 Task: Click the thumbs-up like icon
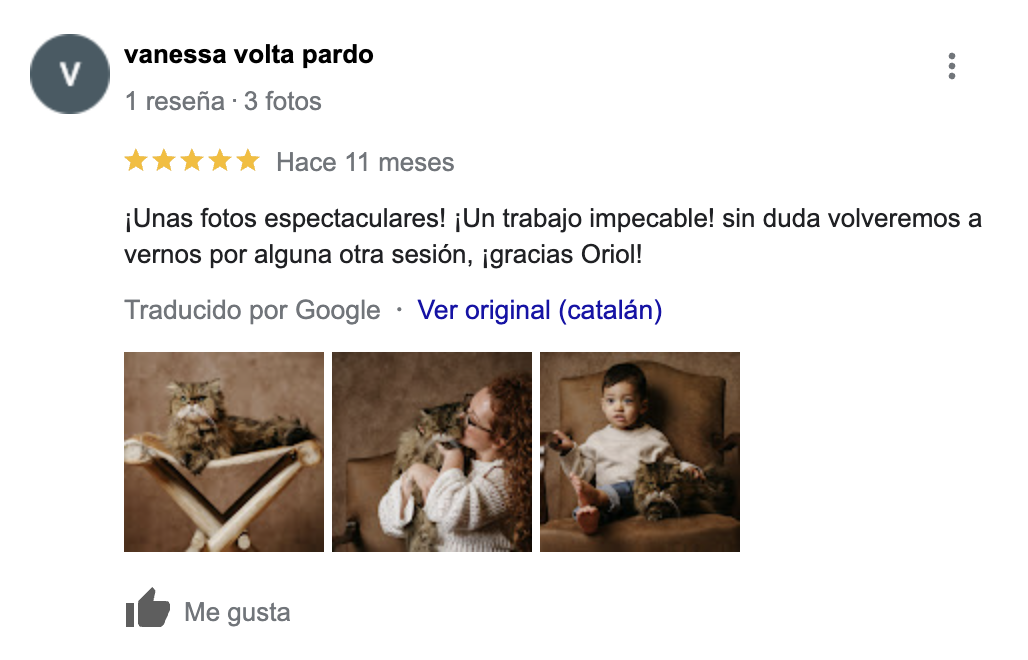(x=148, y=609)
